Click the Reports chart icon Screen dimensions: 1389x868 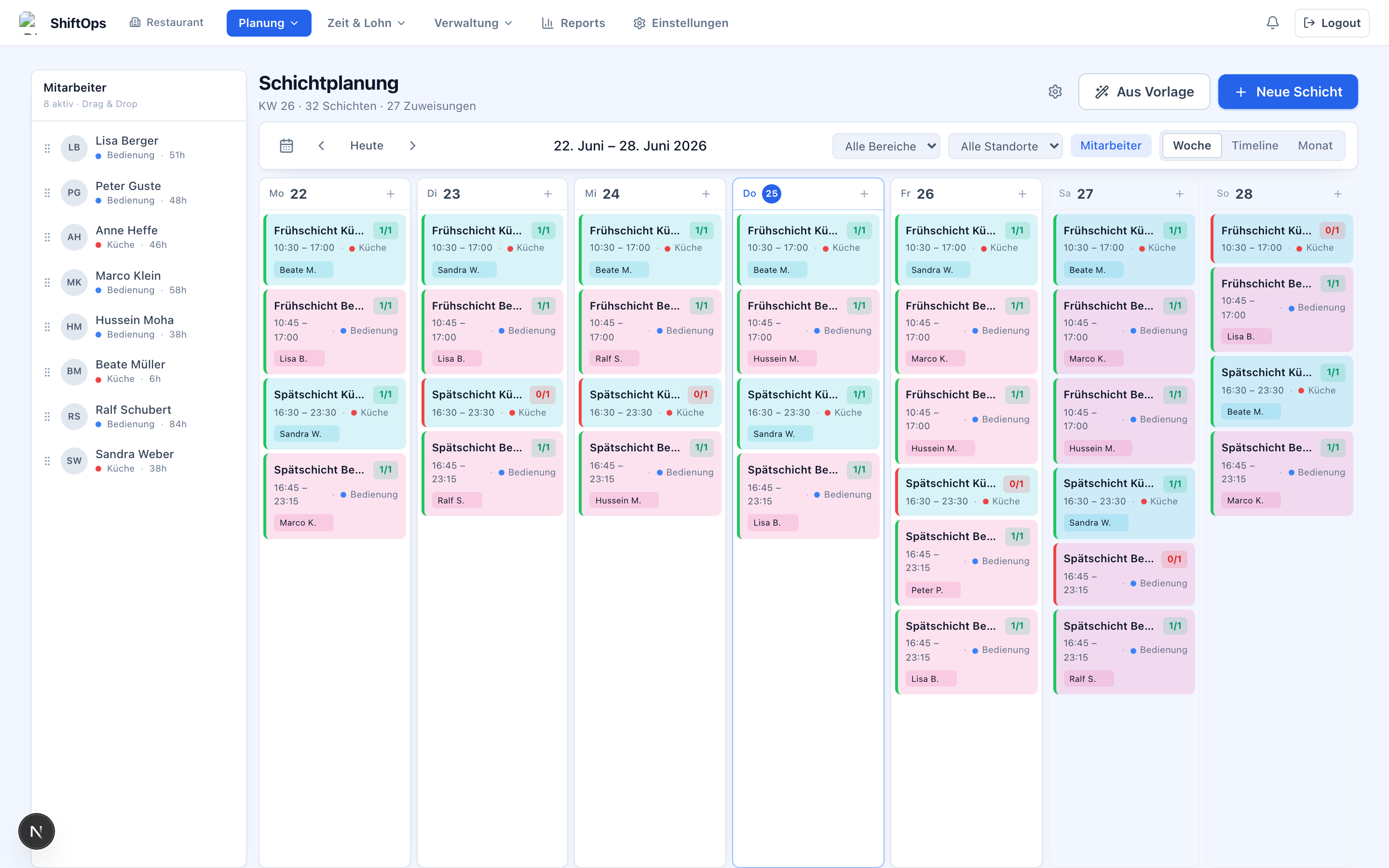pyautogui.click(x=547, y=23)
